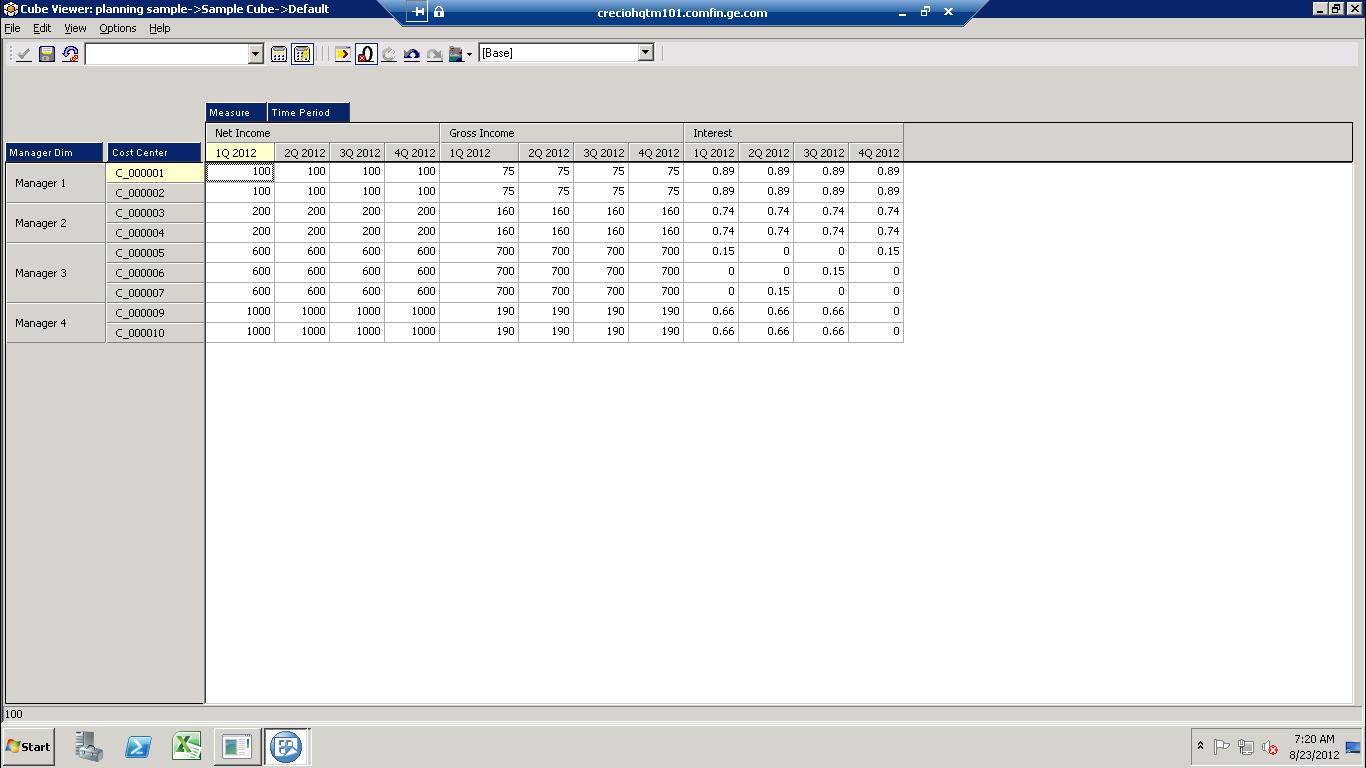This screenshot has height=768, width=1366.
Task: Click the Save view toolbar icon
Action: point(46,54)
